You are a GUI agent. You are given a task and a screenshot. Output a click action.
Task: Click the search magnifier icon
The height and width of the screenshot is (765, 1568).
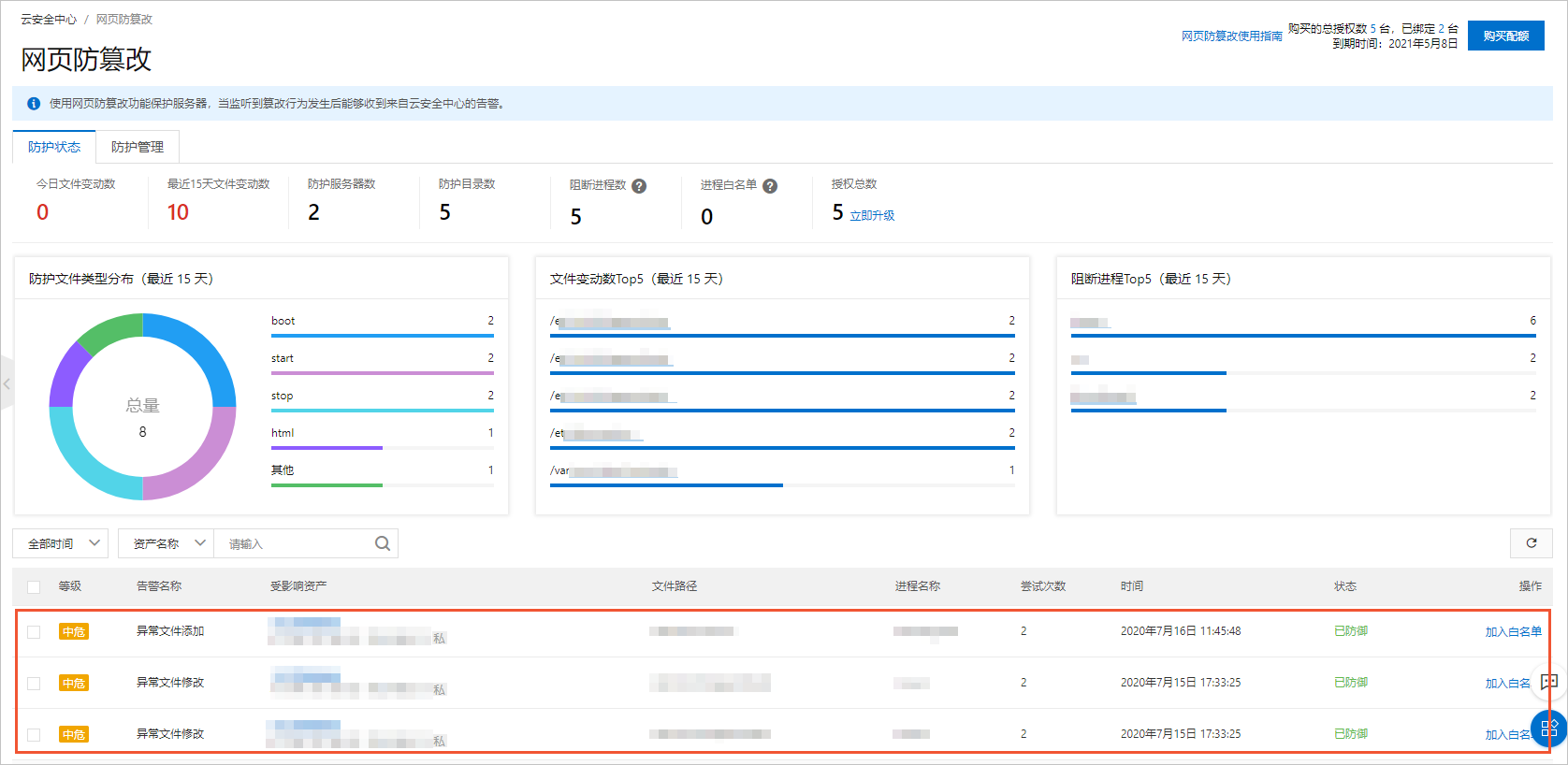coord(383,543)
